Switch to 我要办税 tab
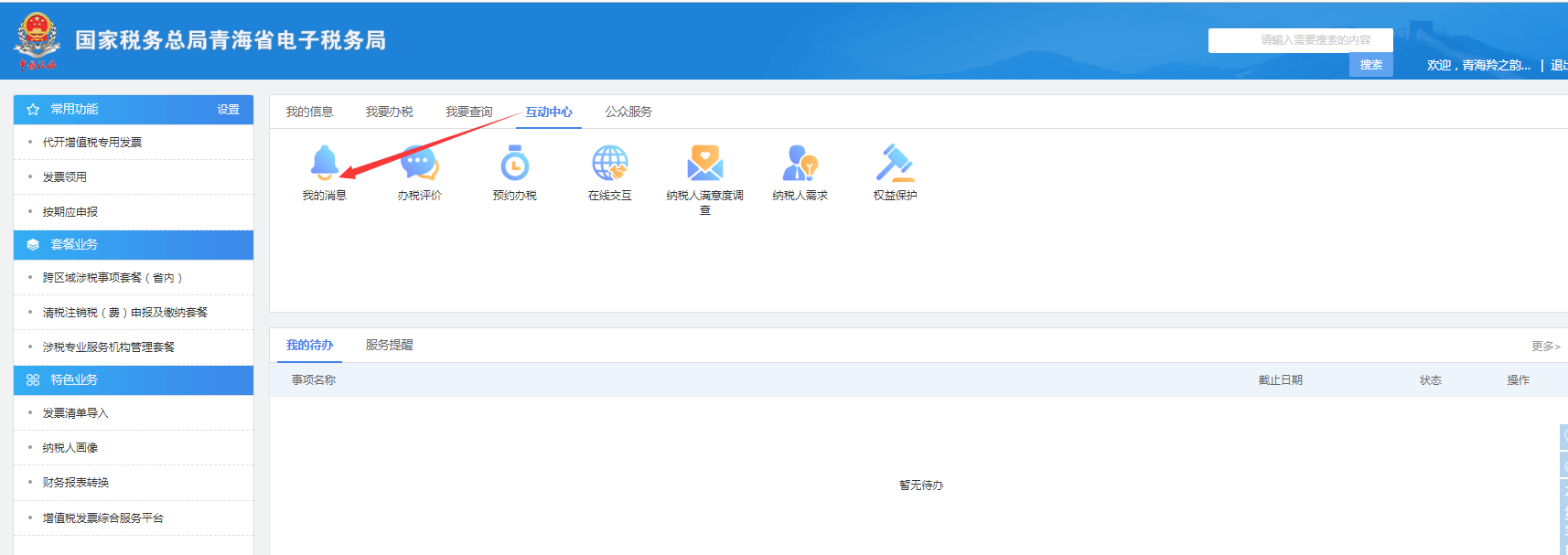This screenshot has height=555, width=1568. pos(389,112)
